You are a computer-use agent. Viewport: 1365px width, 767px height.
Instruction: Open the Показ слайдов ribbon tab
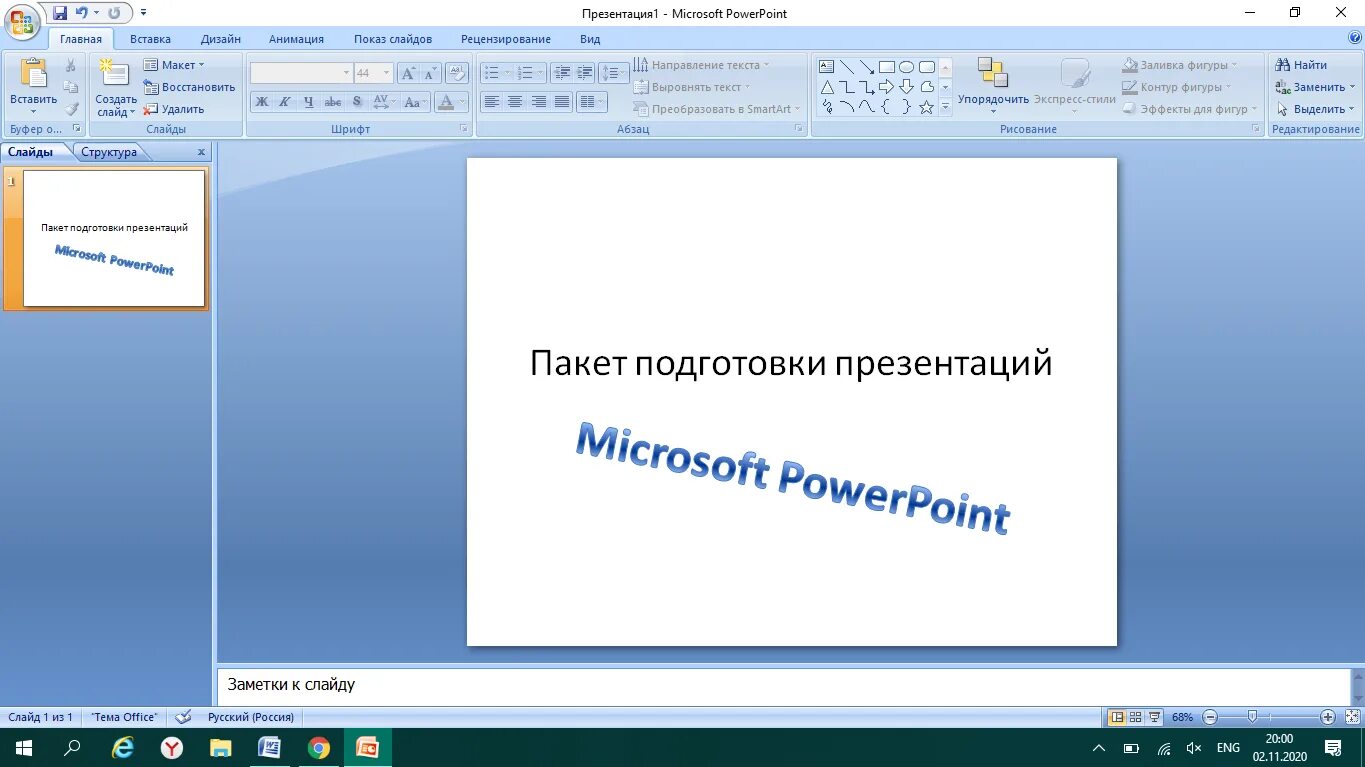pos(393,39)
